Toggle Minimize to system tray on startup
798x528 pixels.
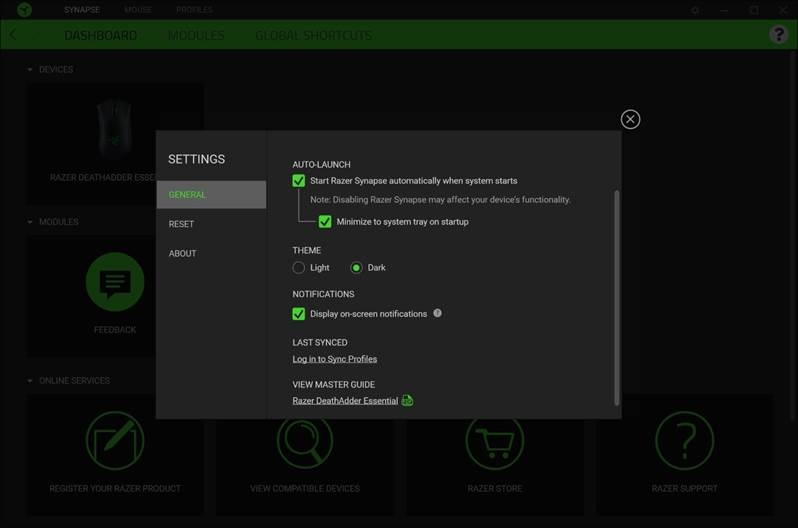click(x=325, y=221)
